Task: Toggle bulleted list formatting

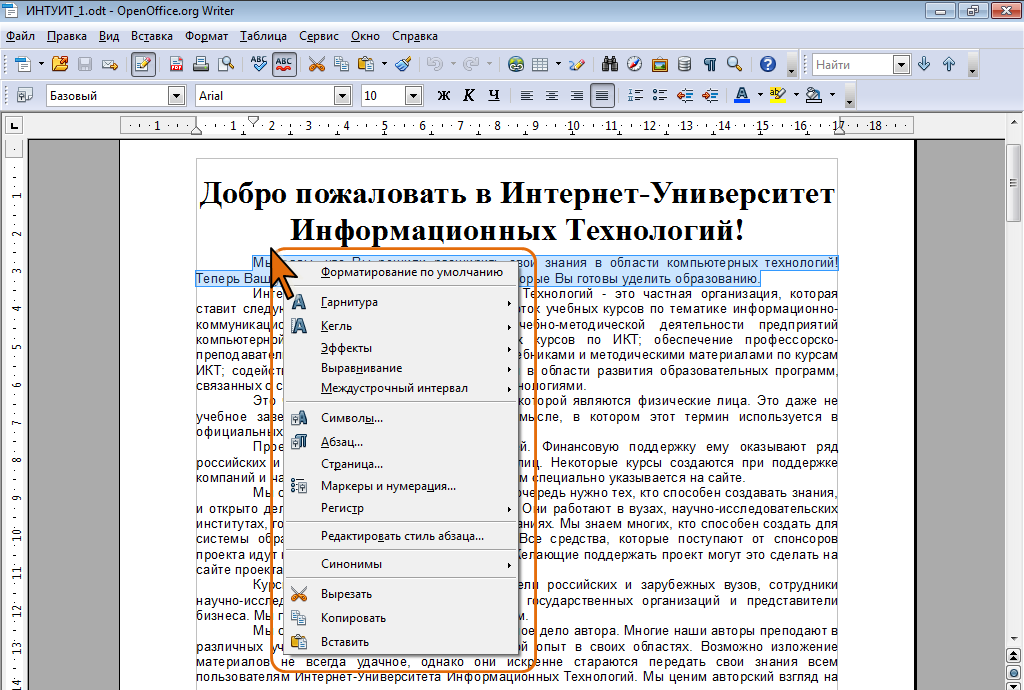Action: click(x=660, y=95)
